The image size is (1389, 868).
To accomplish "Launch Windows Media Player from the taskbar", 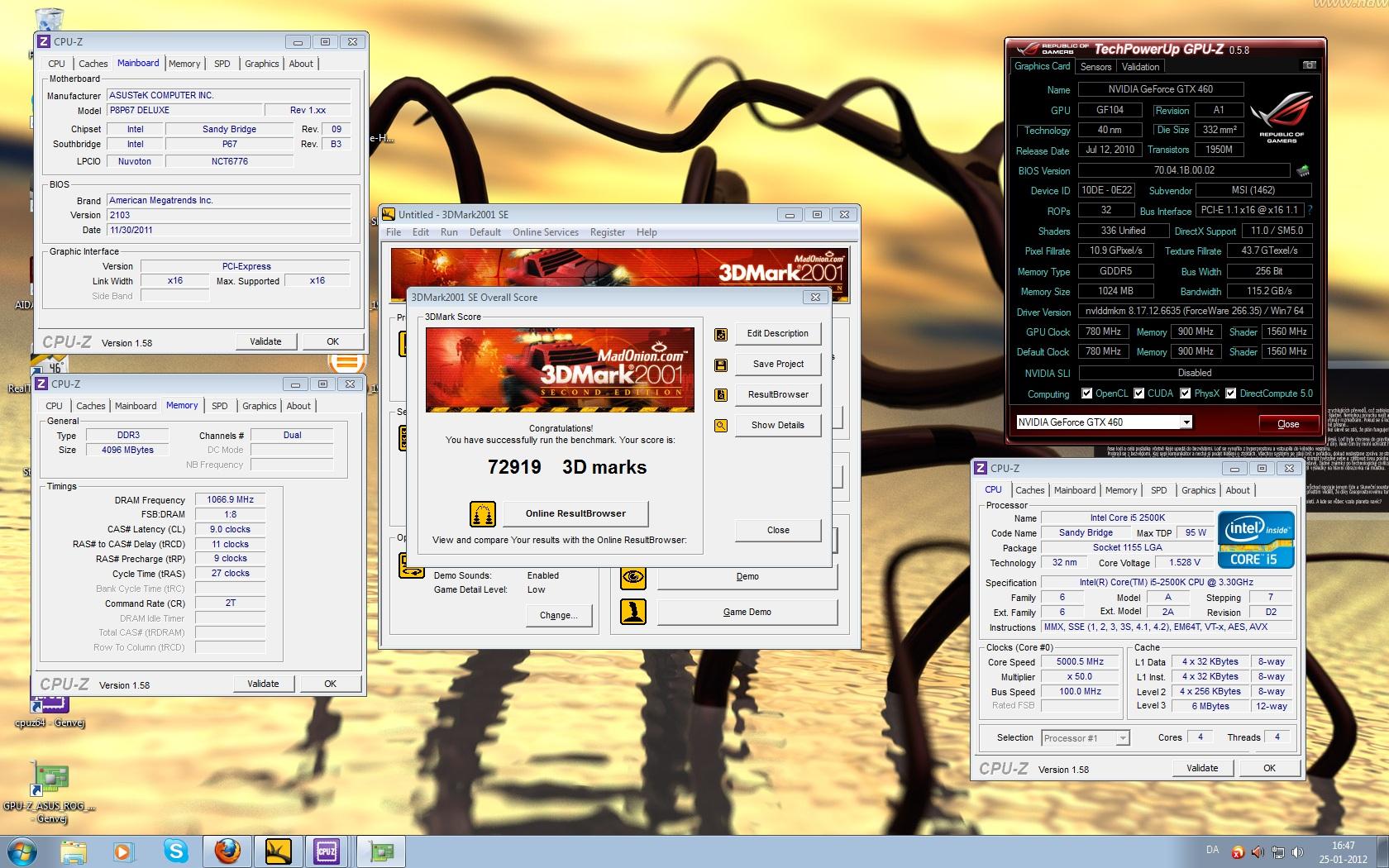I will (x=122, y=851).
